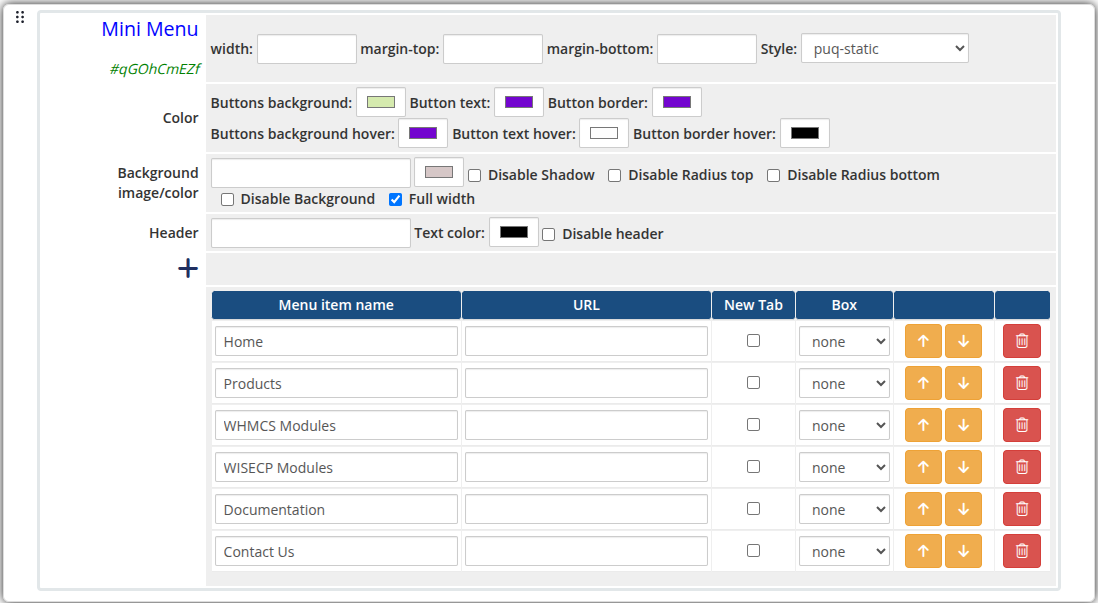Move the Home item down

(x=963, y=340)
